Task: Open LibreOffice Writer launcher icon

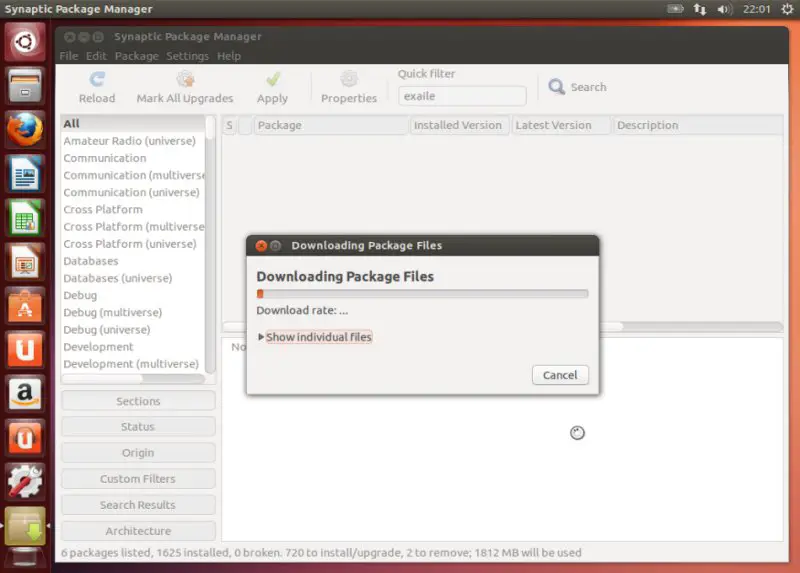Action: pos(24,173)
